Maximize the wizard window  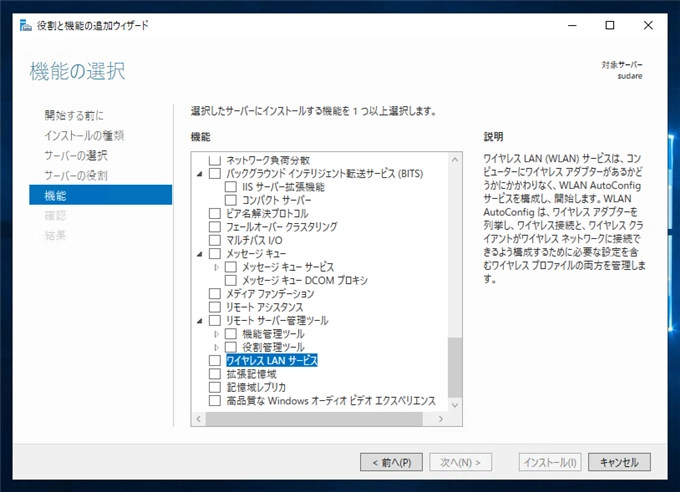pyautogui.click(x=610, y=26)
